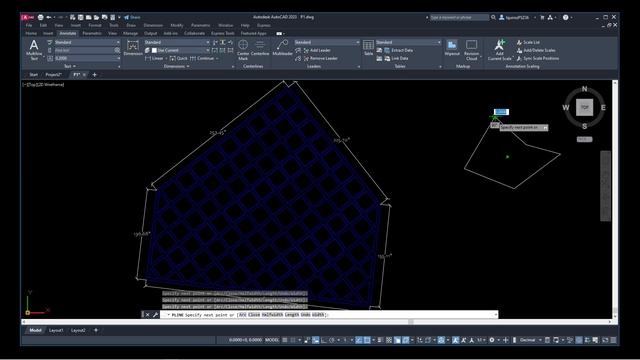Image resolution: width=640 pixels, height=360 pixels.
Task: Open the Home ribbon tab
Action: (31, 33)
